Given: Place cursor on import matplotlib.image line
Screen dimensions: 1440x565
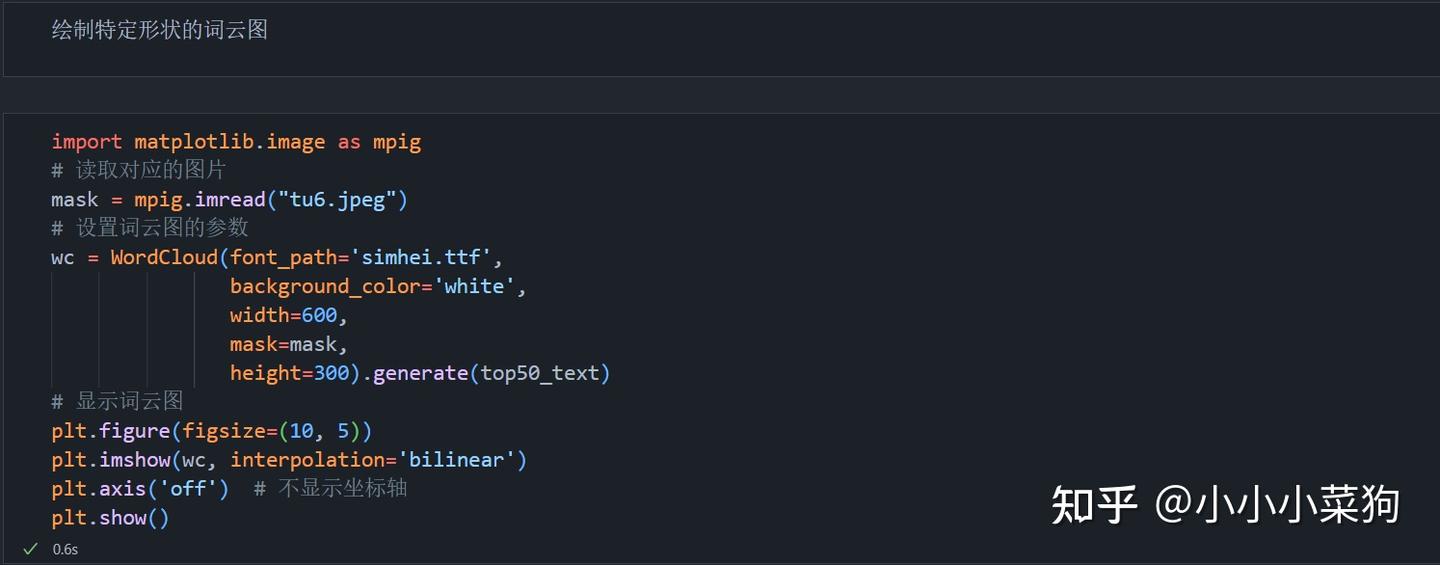Looking at the screenshot, I should click(x=236, y=142).
